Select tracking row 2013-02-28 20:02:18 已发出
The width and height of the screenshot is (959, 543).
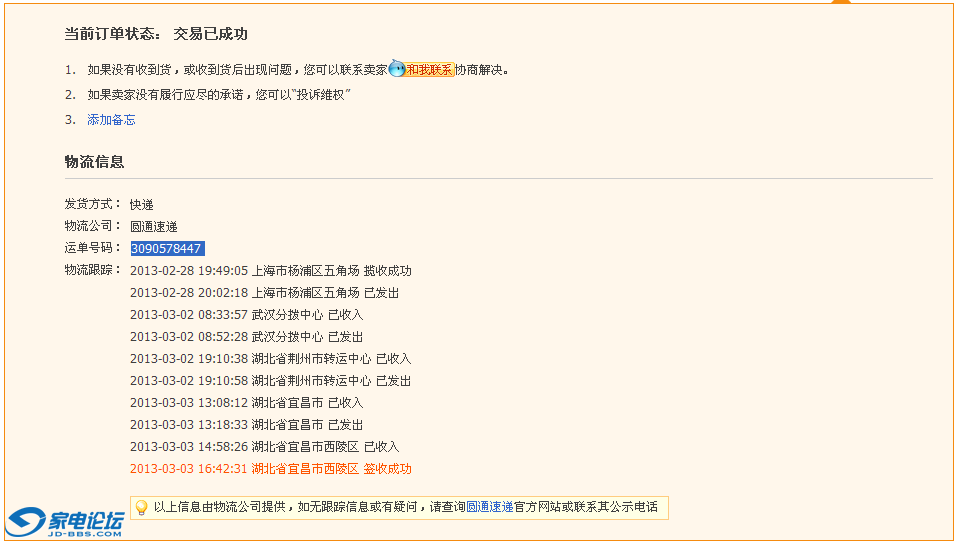(264, 293)
